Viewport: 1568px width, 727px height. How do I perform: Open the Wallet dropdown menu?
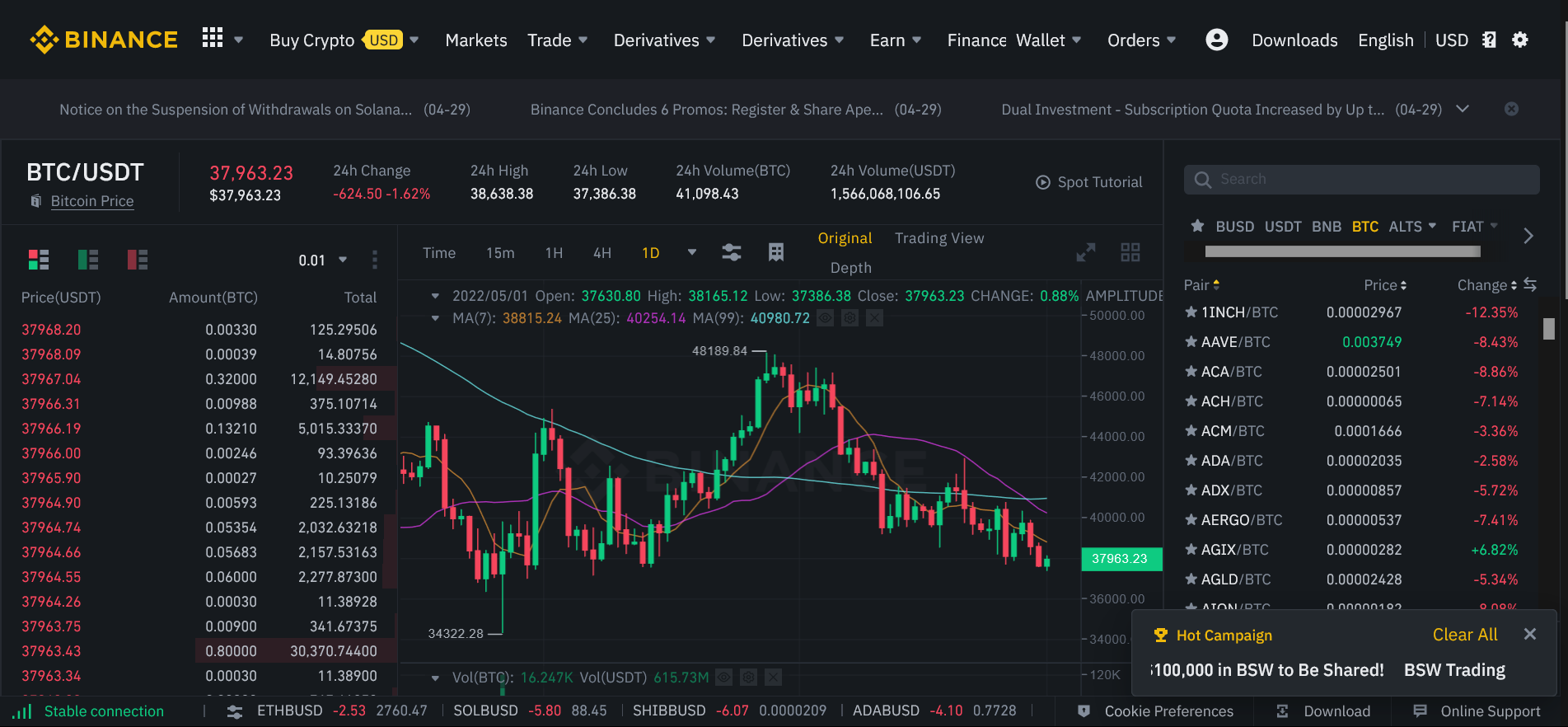1048,40
